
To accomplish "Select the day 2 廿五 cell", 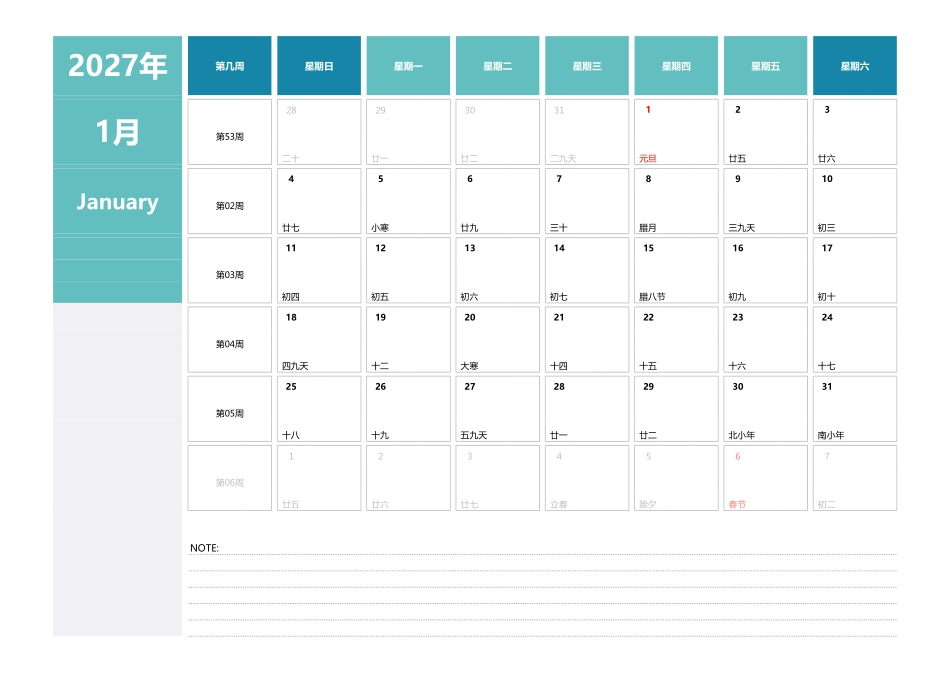I will point(765,132).
